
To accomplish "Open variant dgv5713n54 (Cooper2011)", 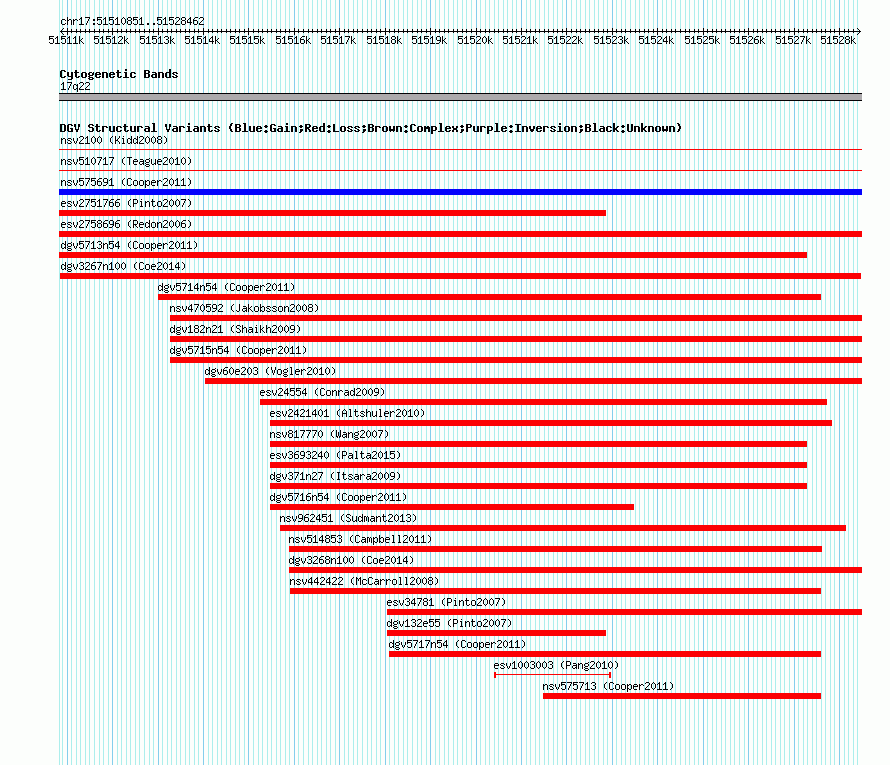I will [x=129, y=245].
